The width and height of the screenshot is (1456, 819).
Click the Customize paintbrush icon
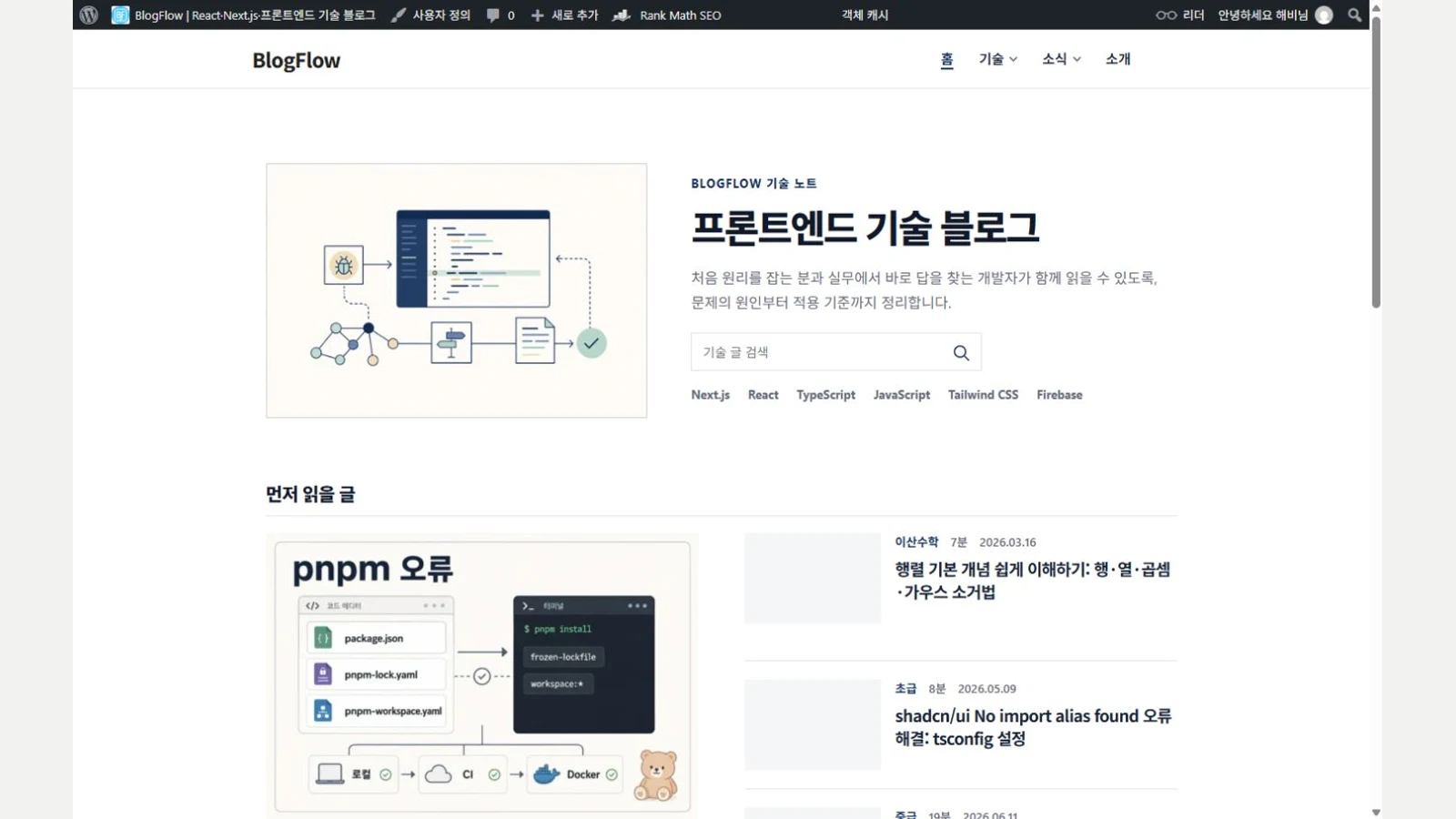398,15
